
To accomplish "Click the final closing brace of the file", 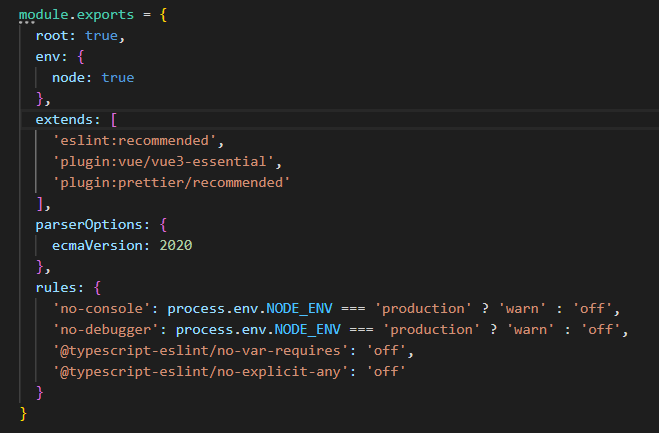I will [24, 412].
